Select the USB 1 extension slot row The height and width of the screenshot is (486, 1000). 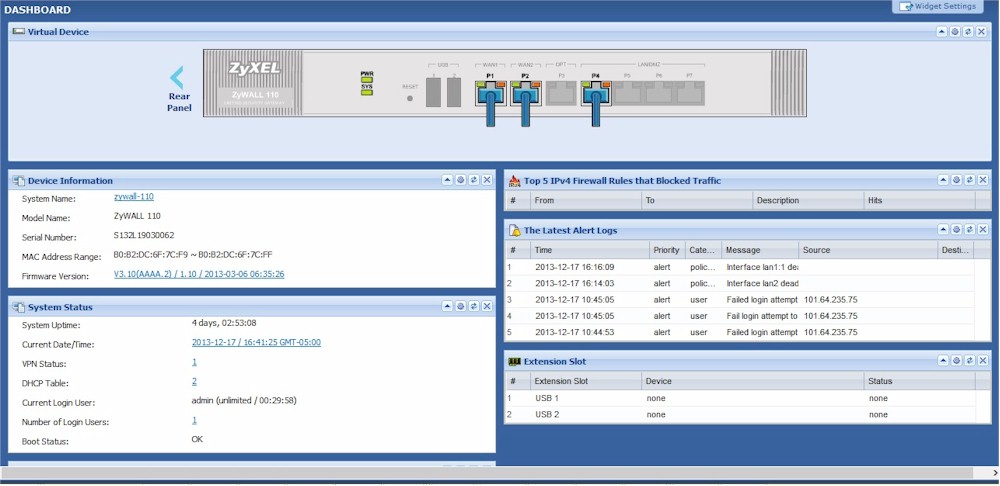coord(740,398)
